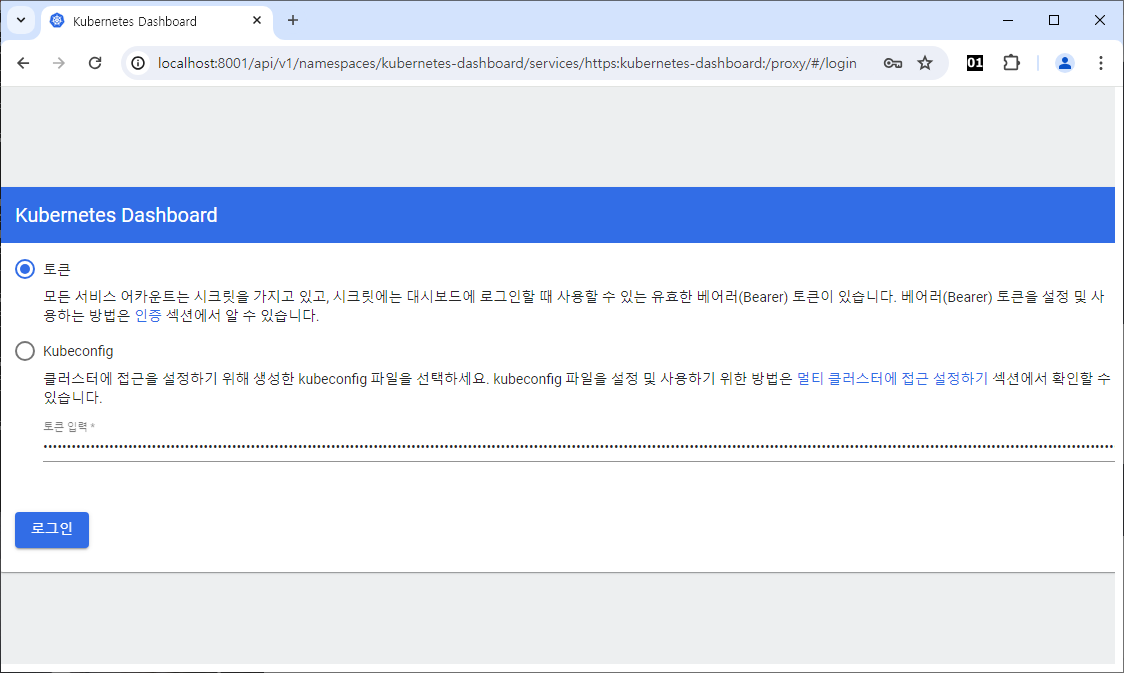Open saved passwords key icon
The width and height of the screenshot is (1124, 673).
[892, 63]
